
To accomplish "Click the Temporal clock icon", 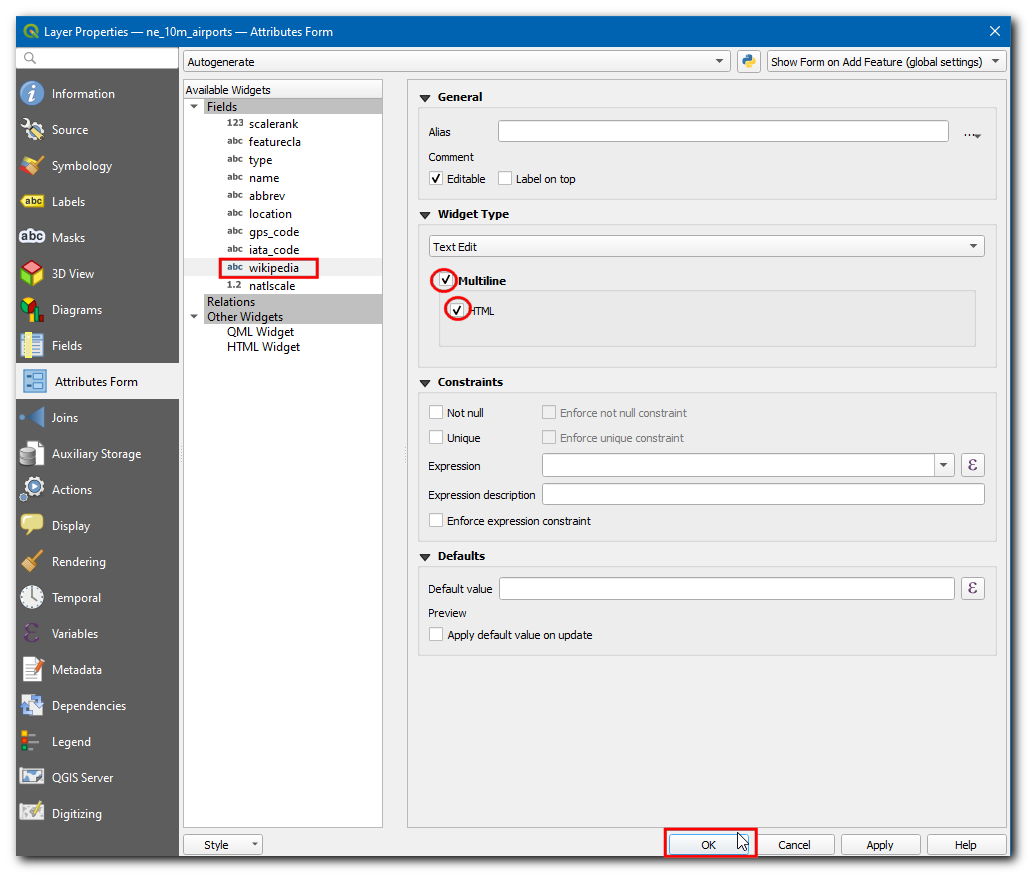I will click(x=33, y=598).
